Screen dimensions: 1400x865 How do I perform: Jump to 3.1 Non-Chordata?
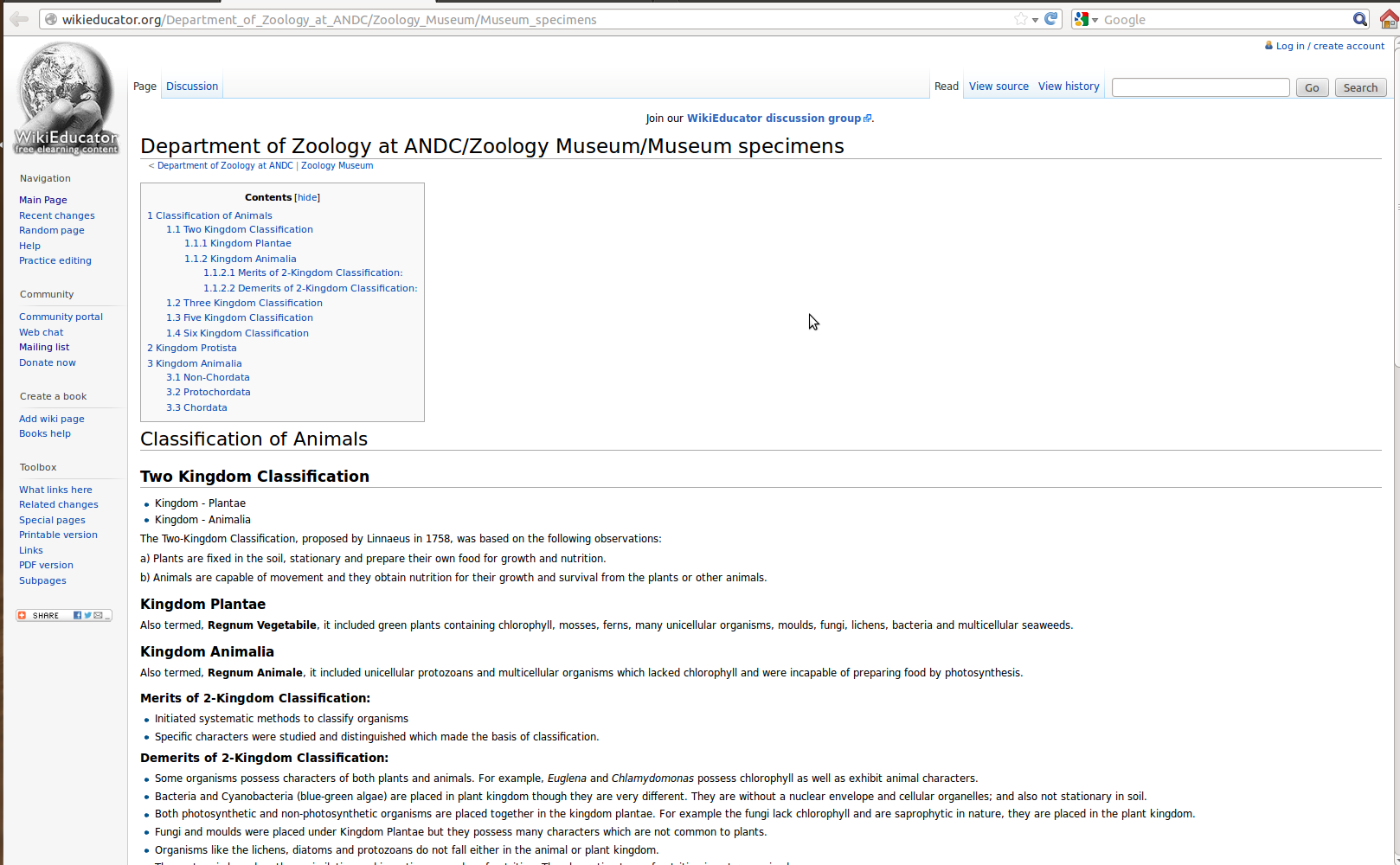coord(208,377)
